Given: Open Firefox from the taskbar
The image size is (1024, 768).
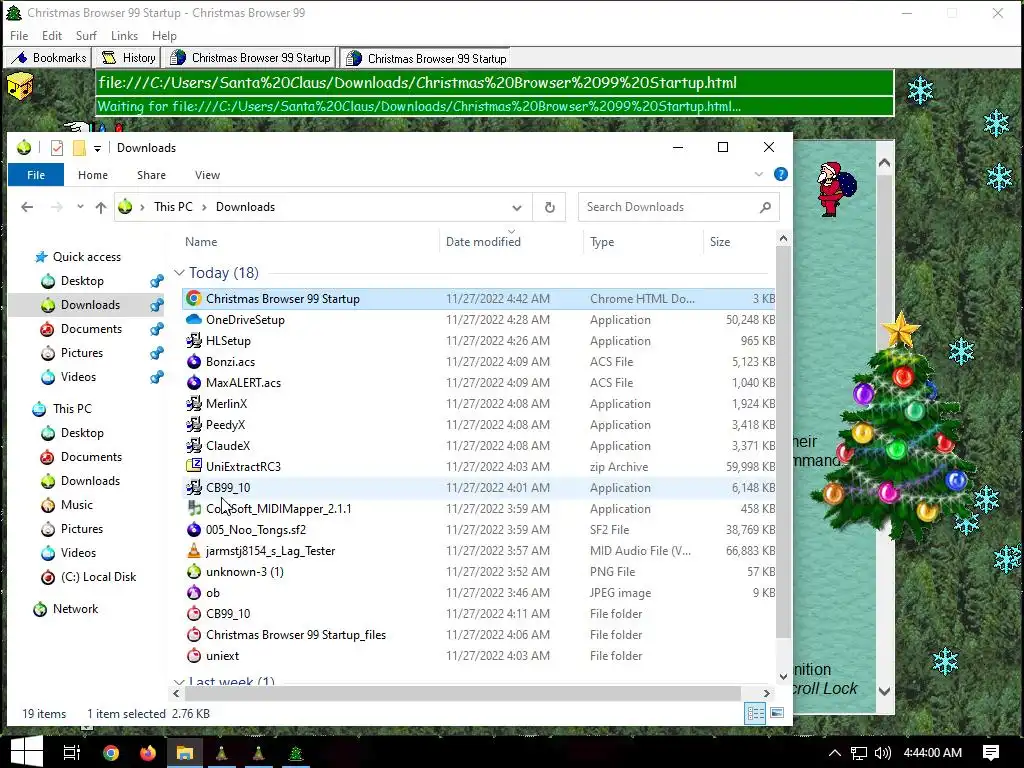Looking at the screenshot, I should [x=148, y=753].
